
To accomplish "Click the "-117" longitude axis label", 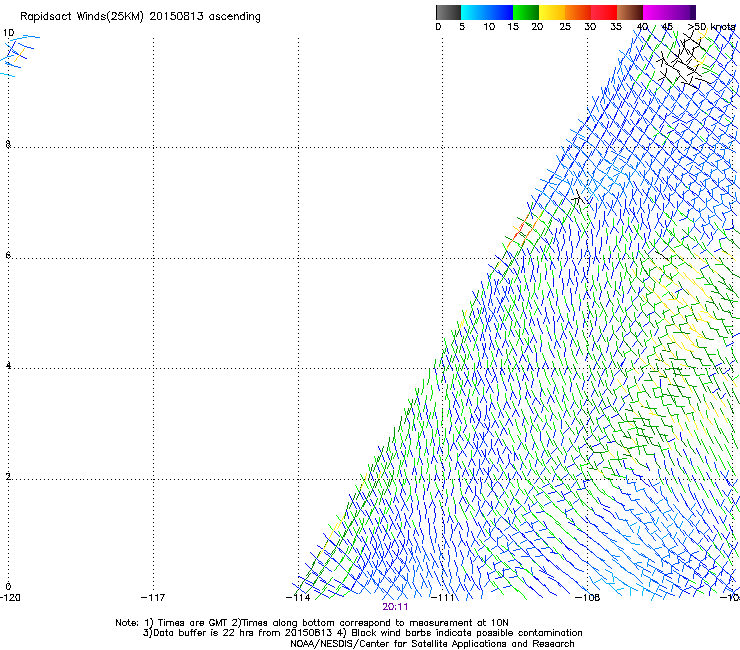I will point(153,598).
